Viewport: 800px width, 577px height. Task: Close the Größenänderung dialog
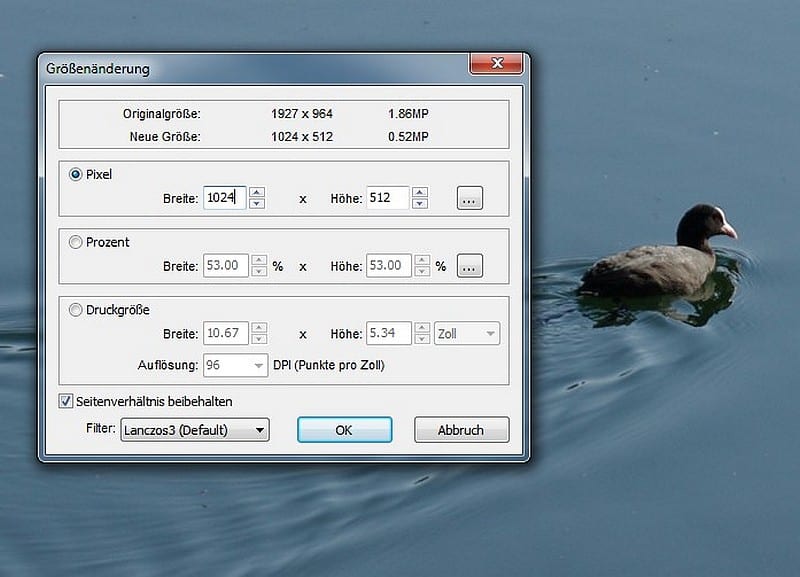click(x=496, y=63)
